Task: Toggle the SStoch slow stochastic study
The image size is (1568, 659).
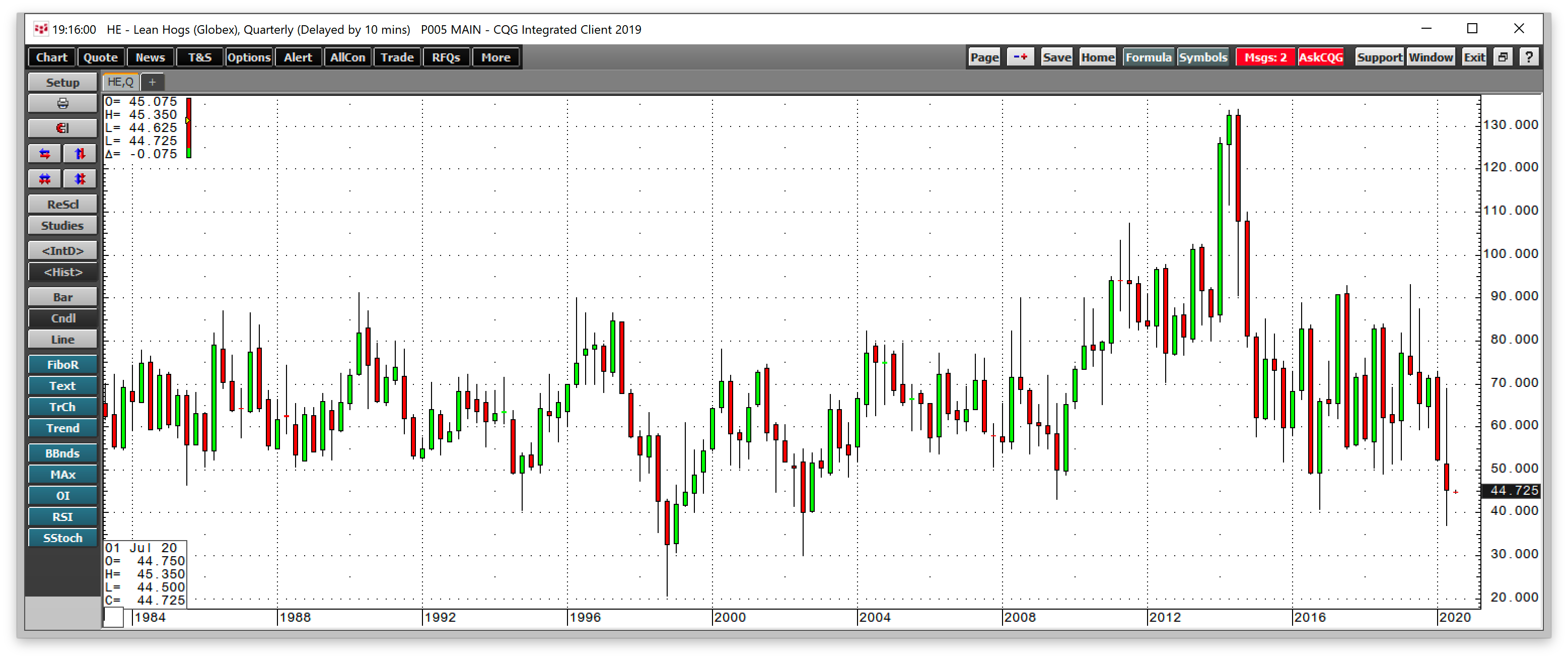Action: pos(62,538)
